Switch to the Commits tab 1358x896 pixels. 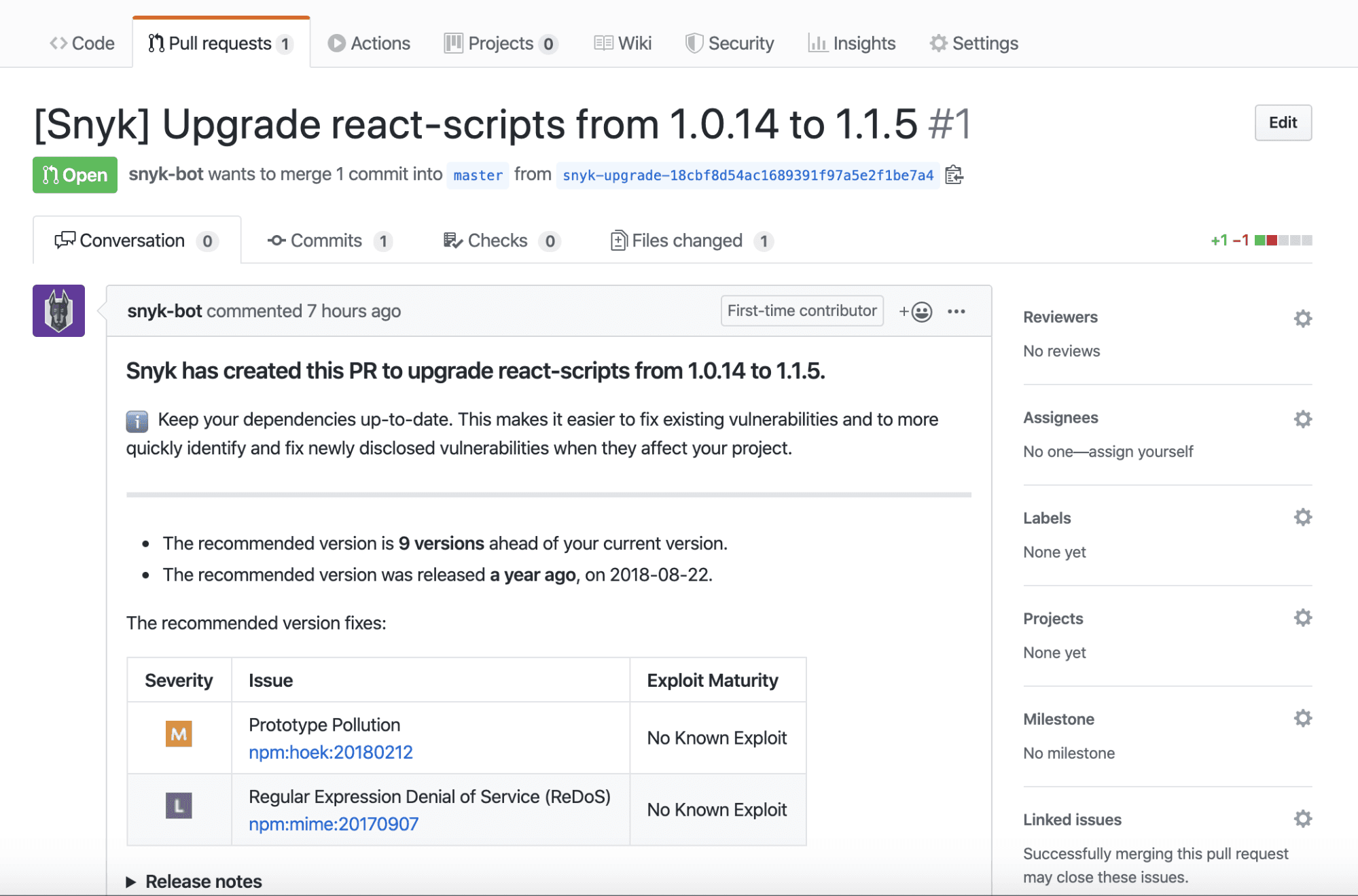(x=330, y=241)
